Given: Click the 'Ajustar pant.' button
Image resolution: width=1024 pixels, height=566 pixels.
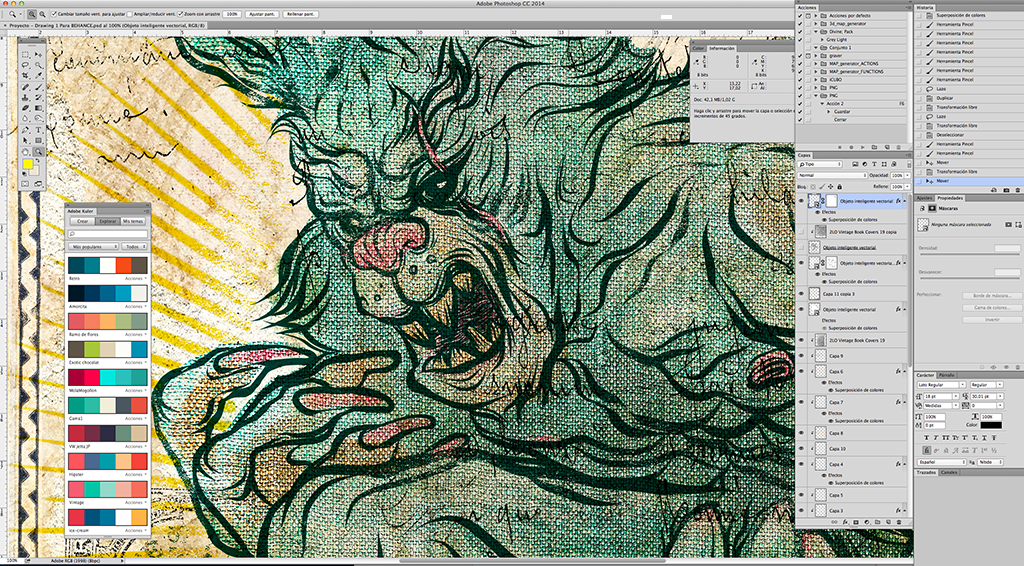Looking at the screenshot, I should (262, 14).
